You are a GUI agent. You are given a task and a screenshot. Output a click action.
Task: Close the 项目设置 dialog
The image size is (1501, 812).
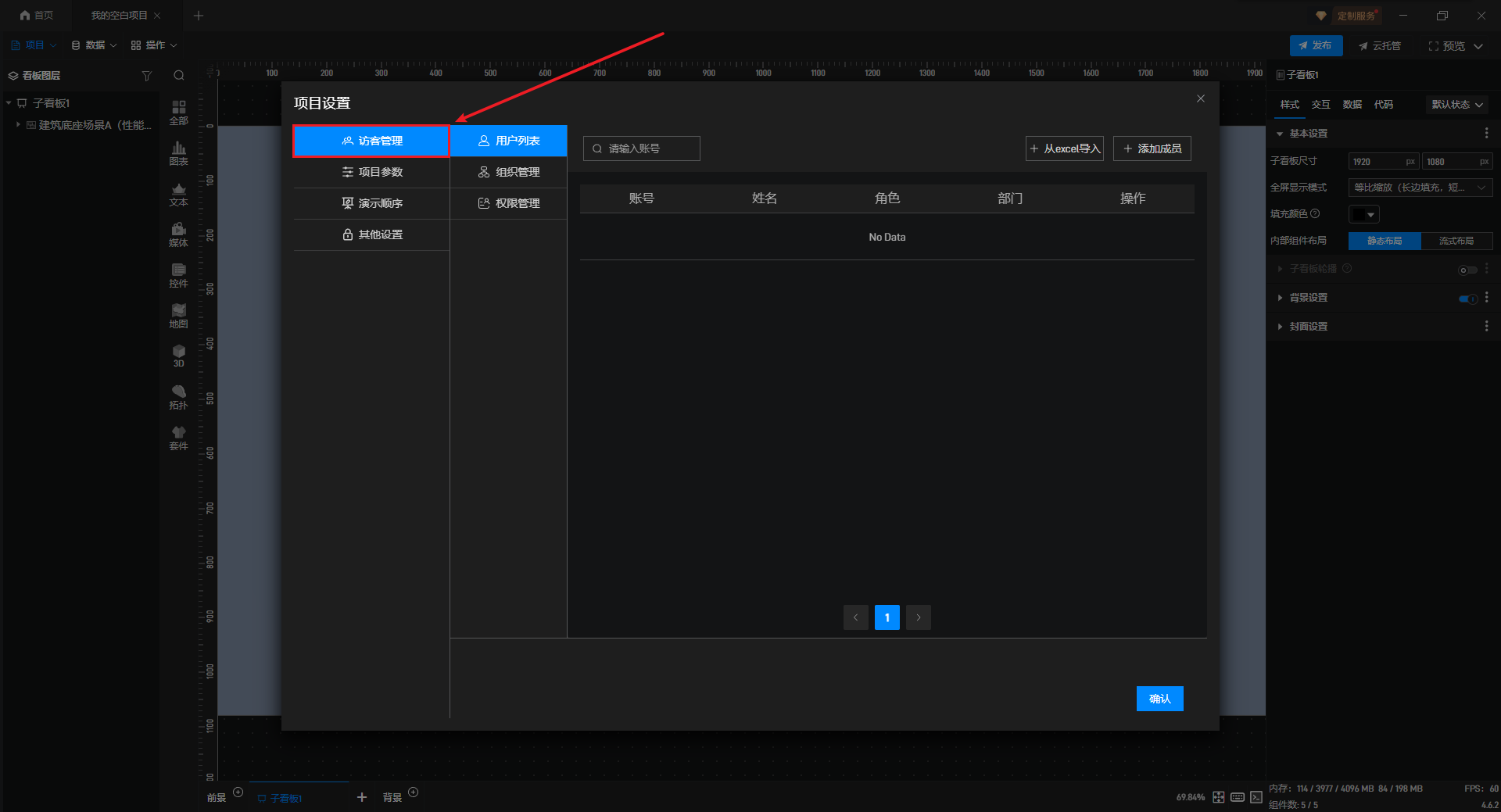pyautogui.click(x=1201, y=98)
